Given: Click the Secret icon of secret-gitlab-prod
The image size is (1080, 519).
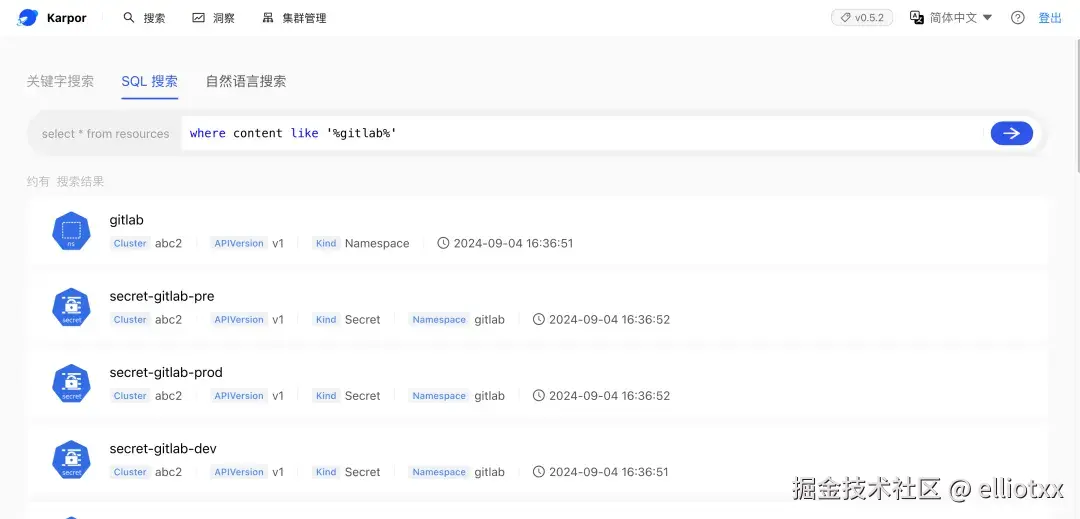Looking at the screenshot, I should click(x=72, y=384).
